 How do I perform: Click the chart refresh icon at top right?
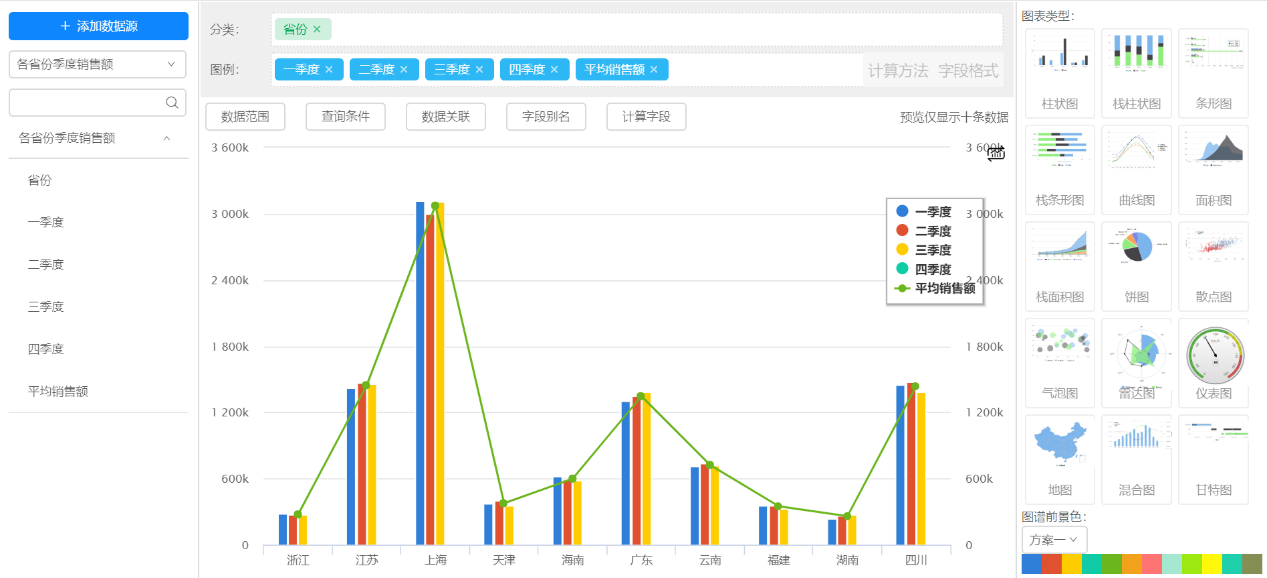point(996,153)
